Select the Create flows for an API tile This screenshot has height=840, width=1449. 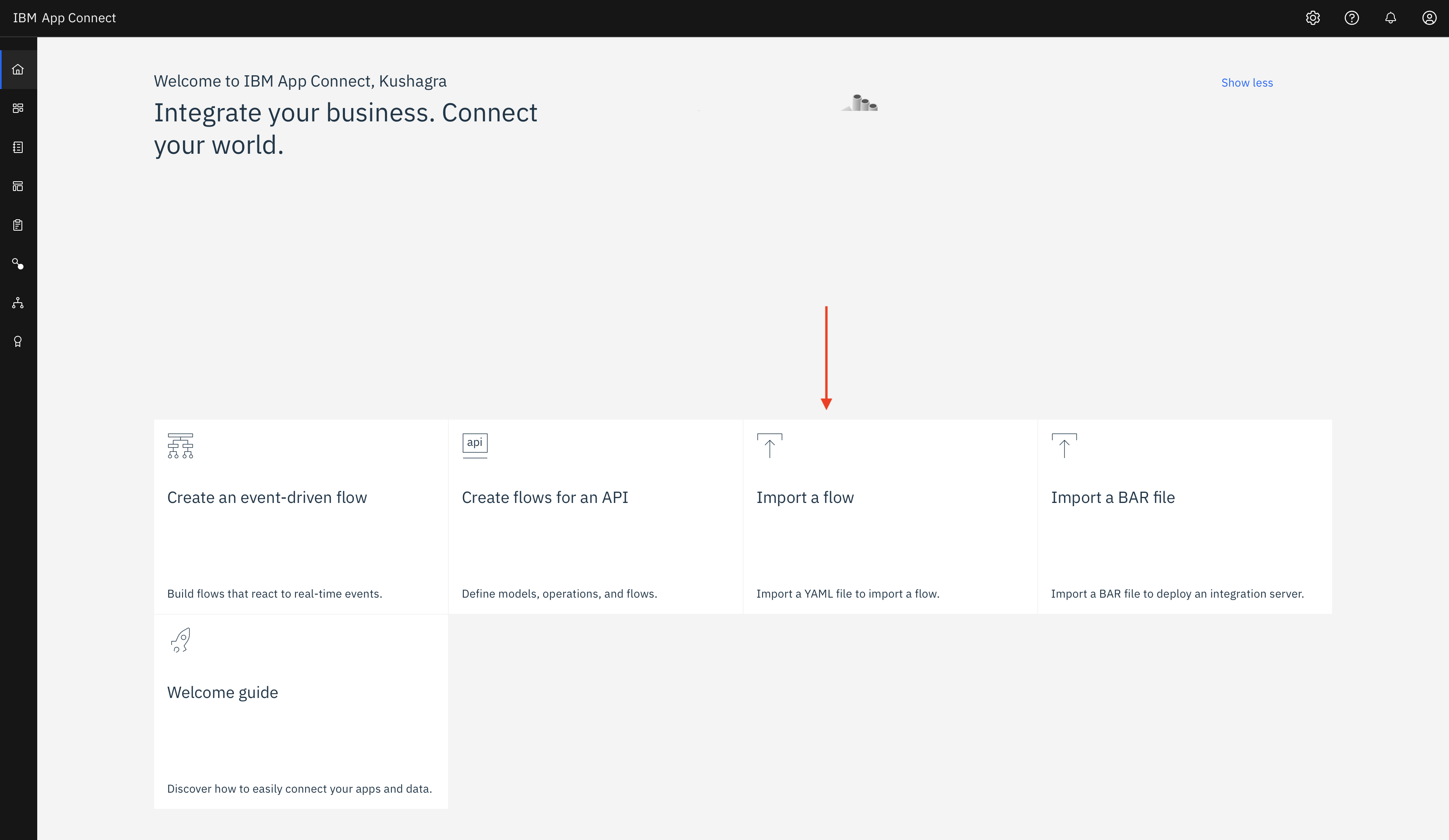595,516
